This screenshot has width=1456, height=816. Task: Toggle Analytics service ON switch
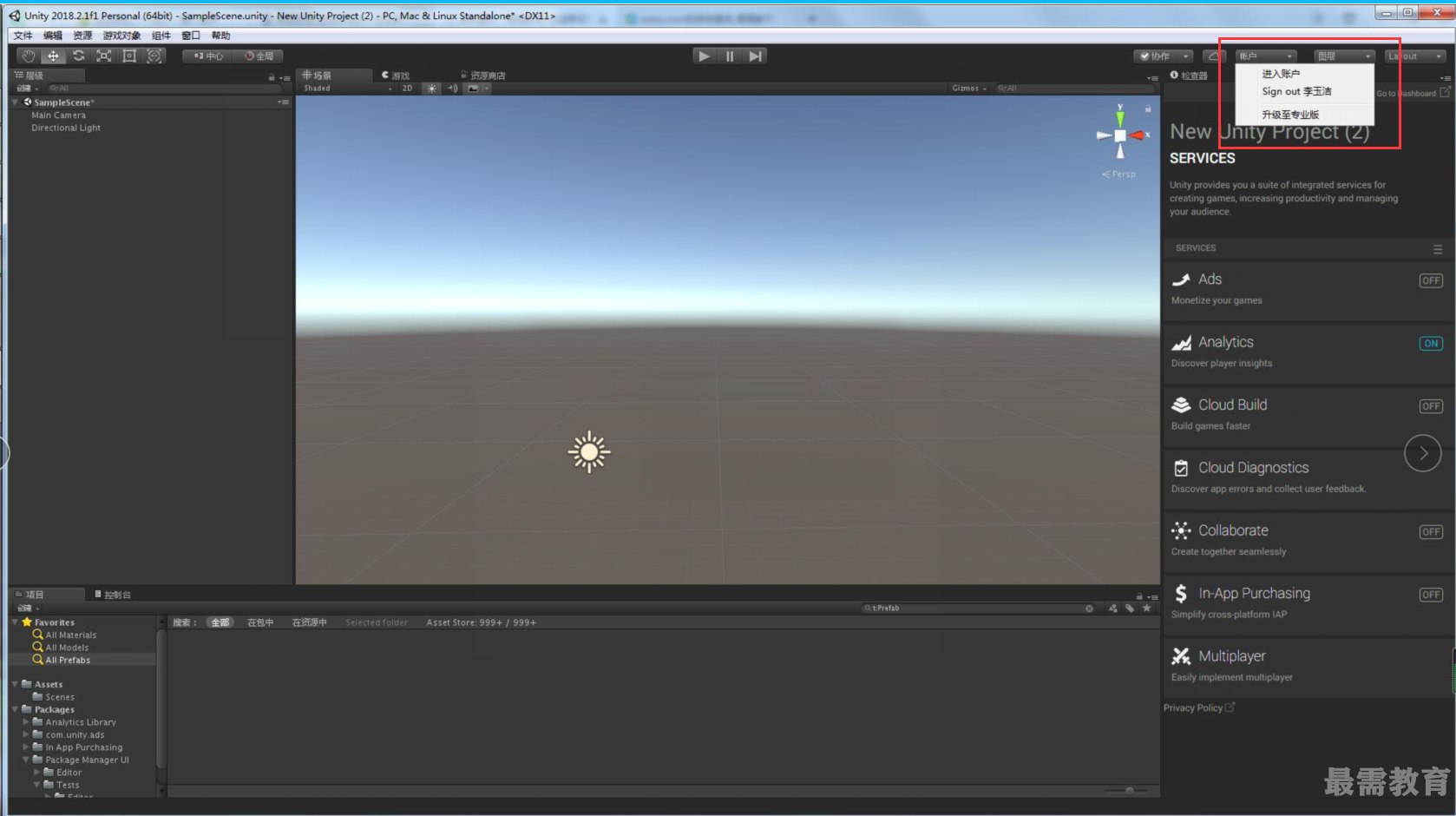(x=1431, y=343)
